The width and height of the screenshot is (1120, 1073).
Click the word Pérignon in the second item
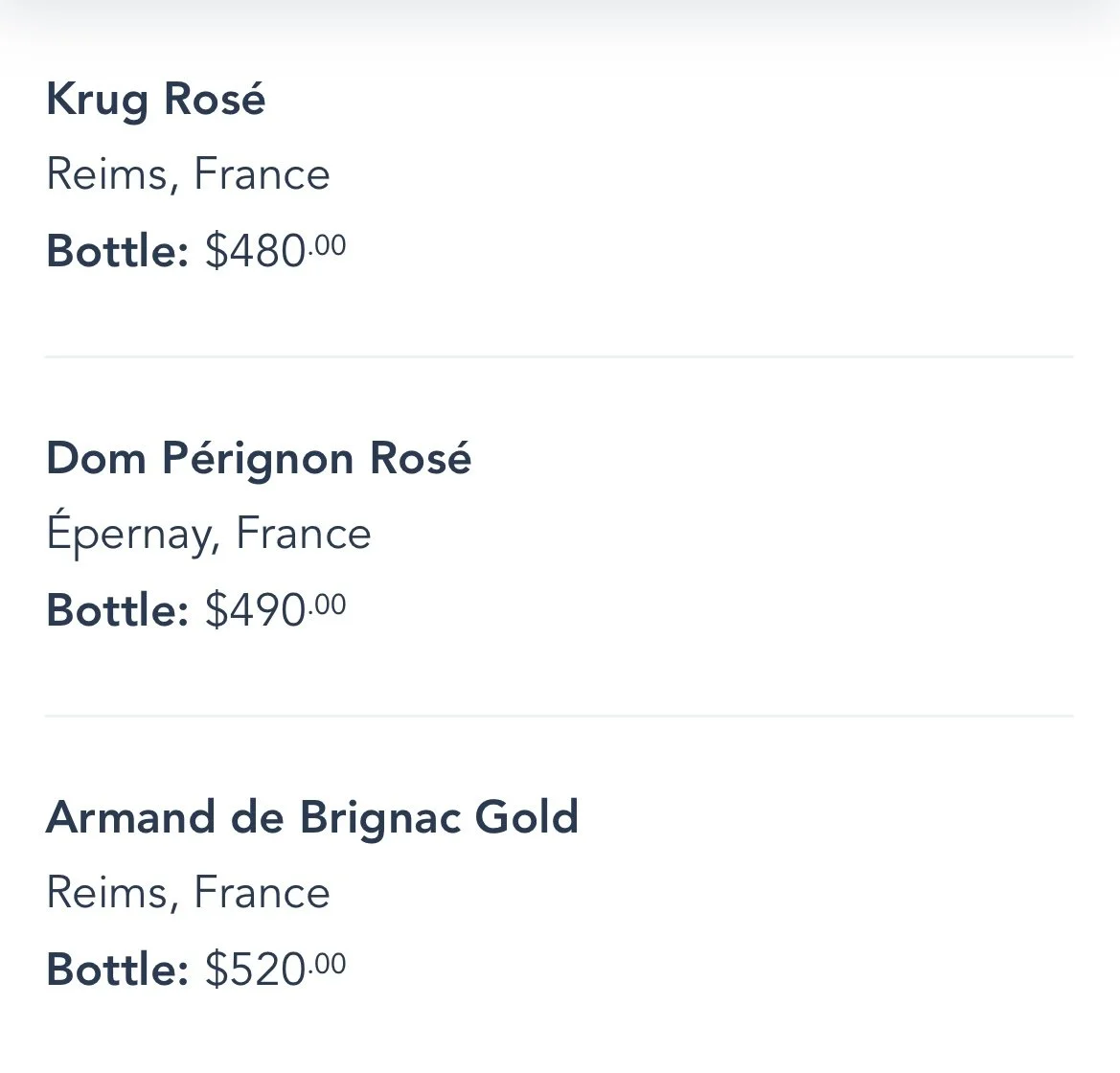pyautogui.click(x=258, y=458)
